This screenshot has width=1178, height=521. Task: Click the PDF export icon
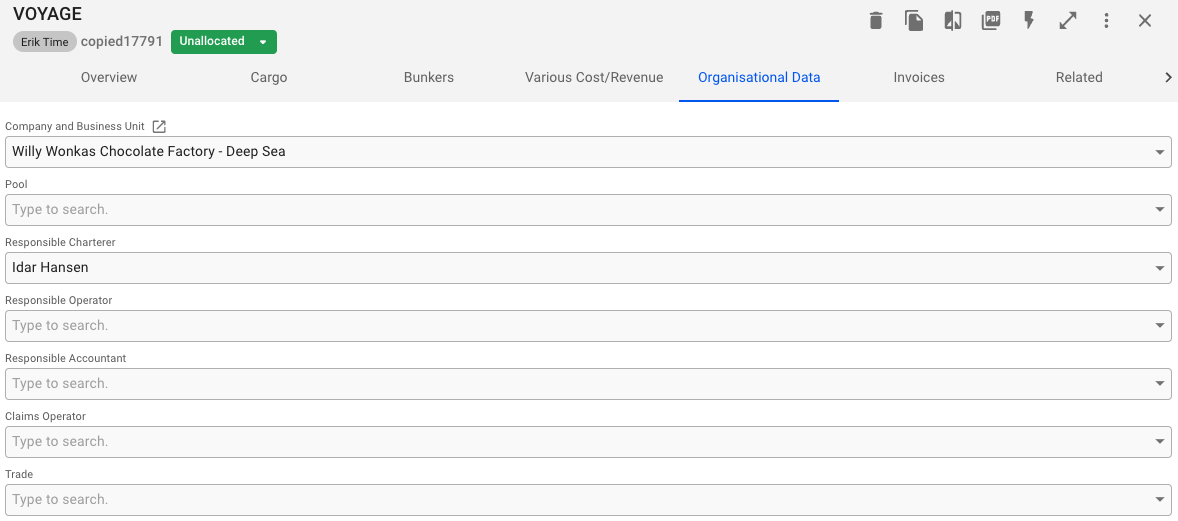(991, 21)
